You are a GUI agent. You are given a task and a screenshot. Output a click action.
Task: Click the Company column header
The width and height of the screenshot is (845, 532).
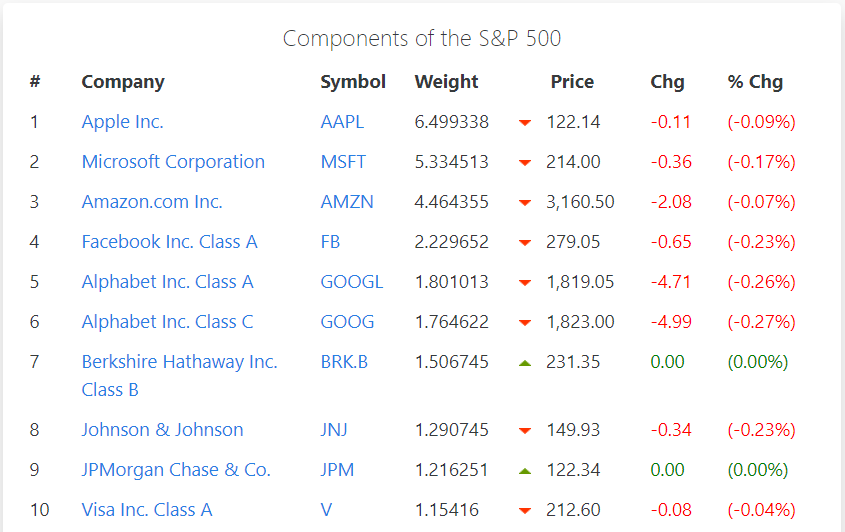(x=123, y=82)
